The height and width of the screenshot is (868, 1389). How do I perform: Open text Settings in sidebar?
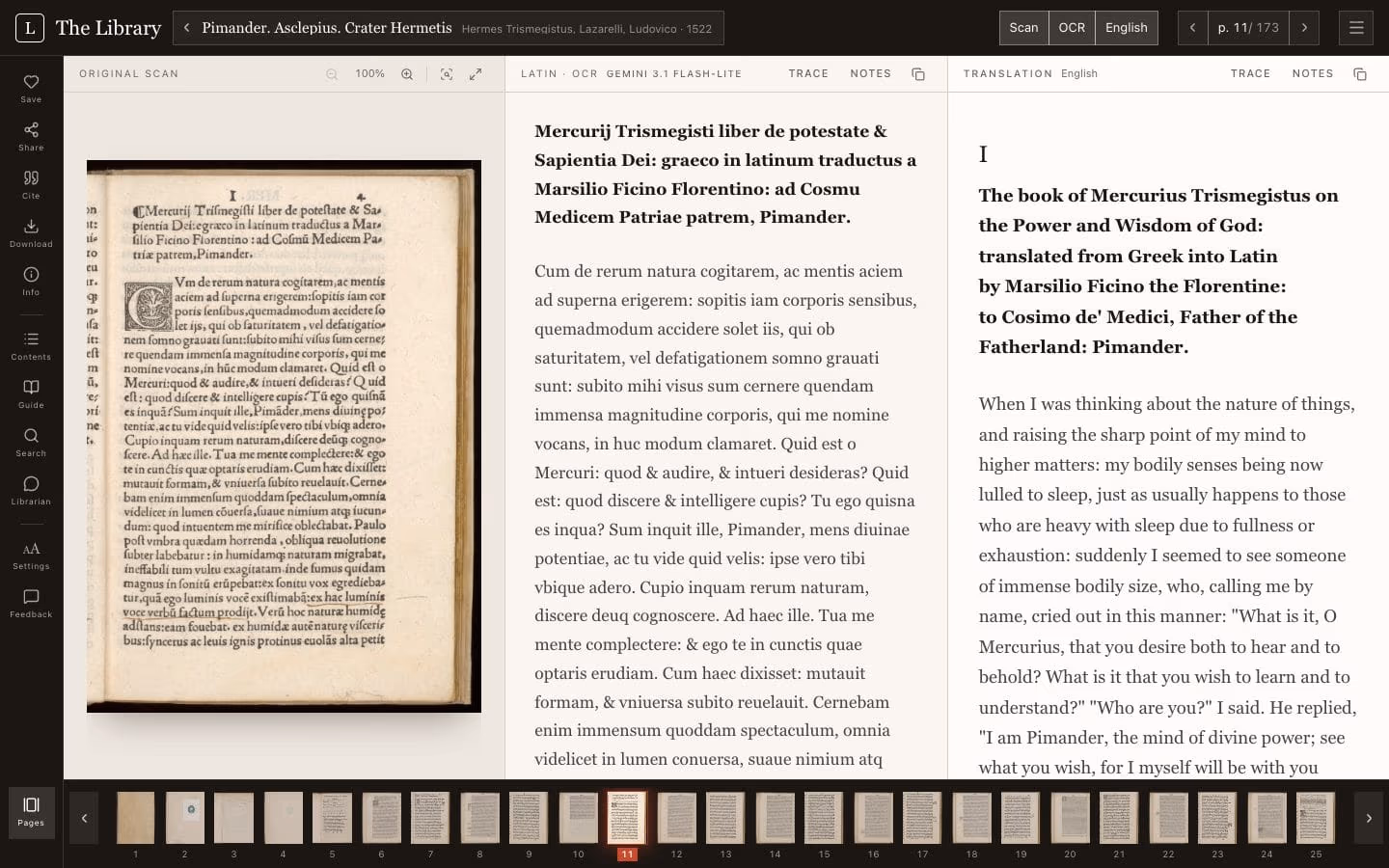click(x=31, y=555)
